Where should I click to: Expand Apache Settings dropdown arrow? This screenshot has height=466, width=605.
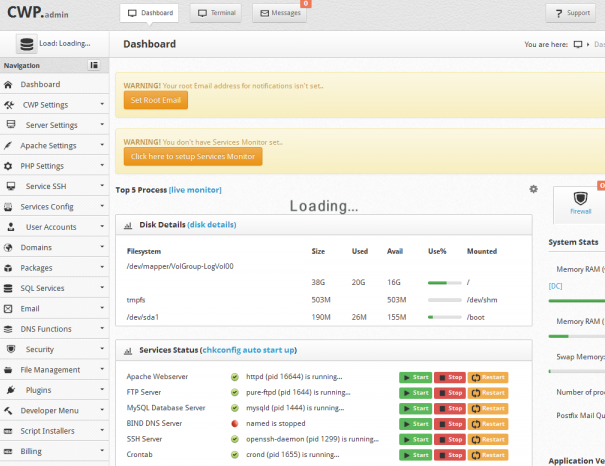point(102,145)
